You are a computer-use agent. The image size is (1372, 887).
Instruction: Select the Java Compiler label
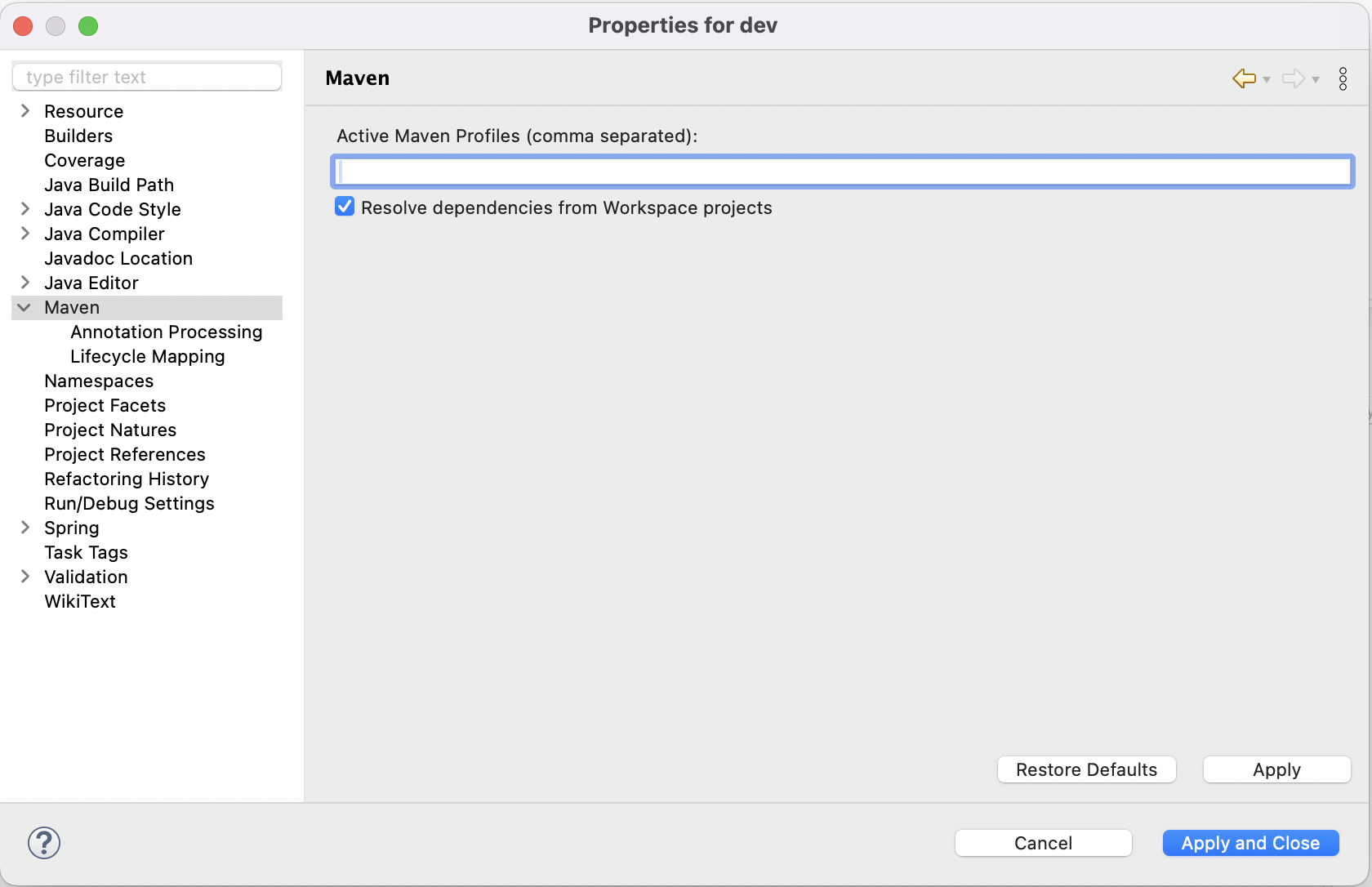click(105, 234)
